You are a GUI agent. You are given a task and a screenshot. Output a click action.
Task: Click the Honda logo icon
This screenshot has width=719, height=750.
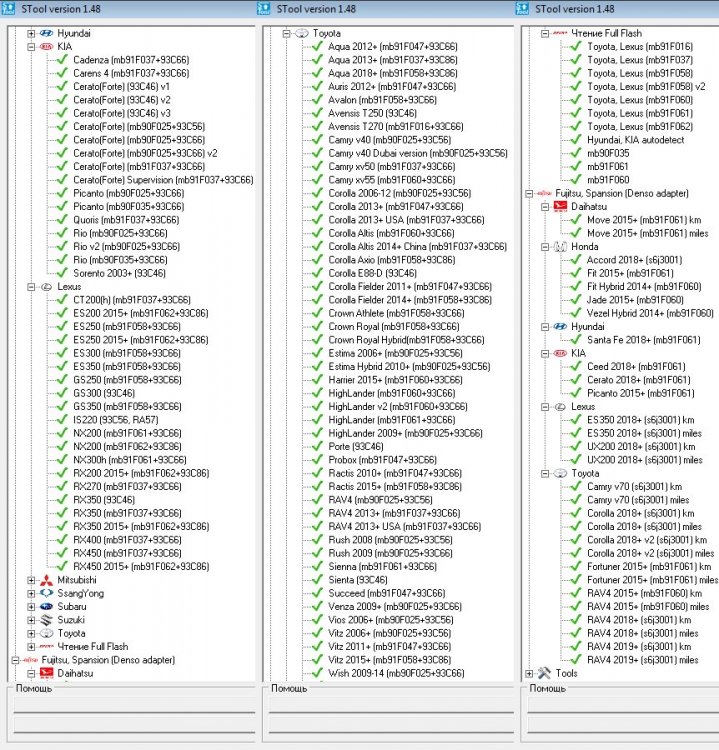(560, 247)
